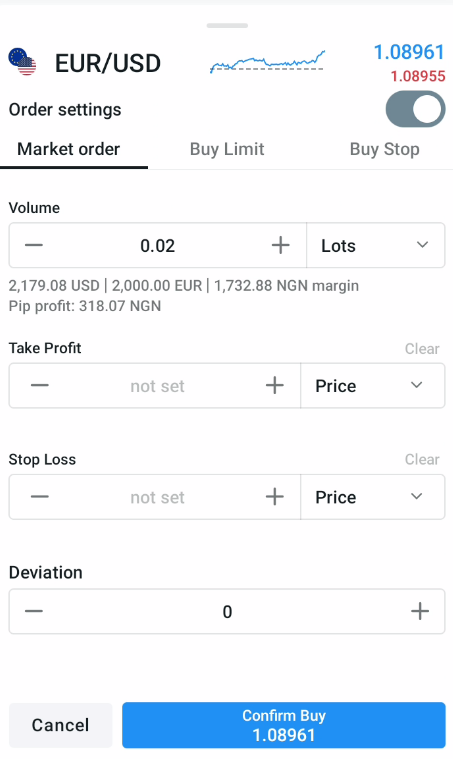Expand the Take Profit Price dropdown

tap(373, 386)
